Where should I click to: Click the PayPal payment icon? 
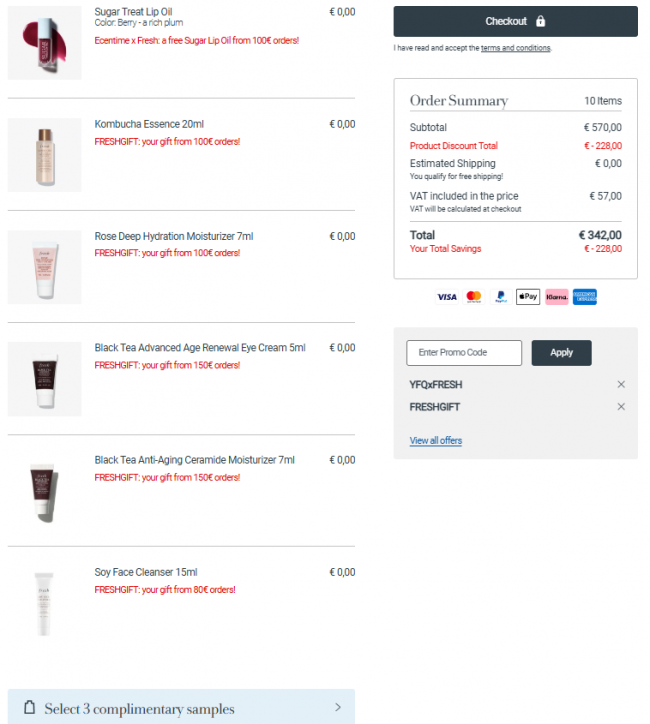point(501,297)
